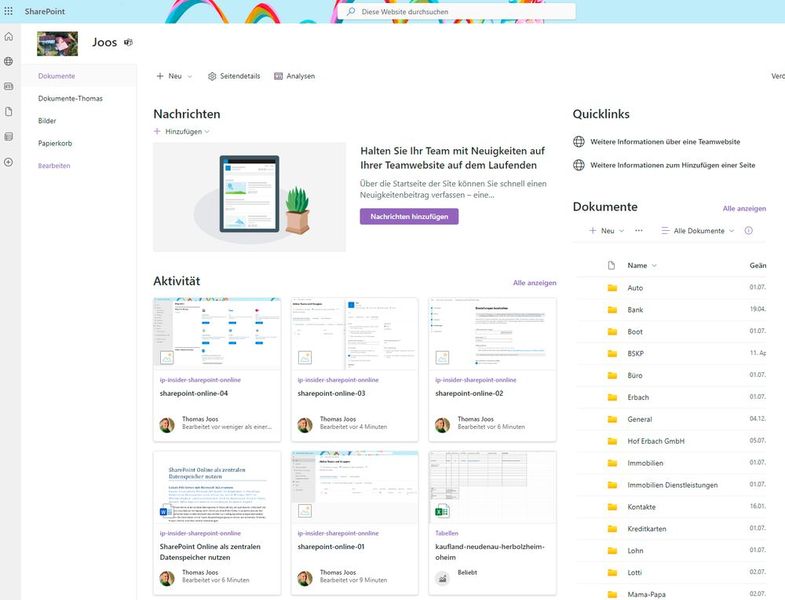Click the info details icon in Dokumente
Viewport: 785px width, 600px height.
[748, 231]
